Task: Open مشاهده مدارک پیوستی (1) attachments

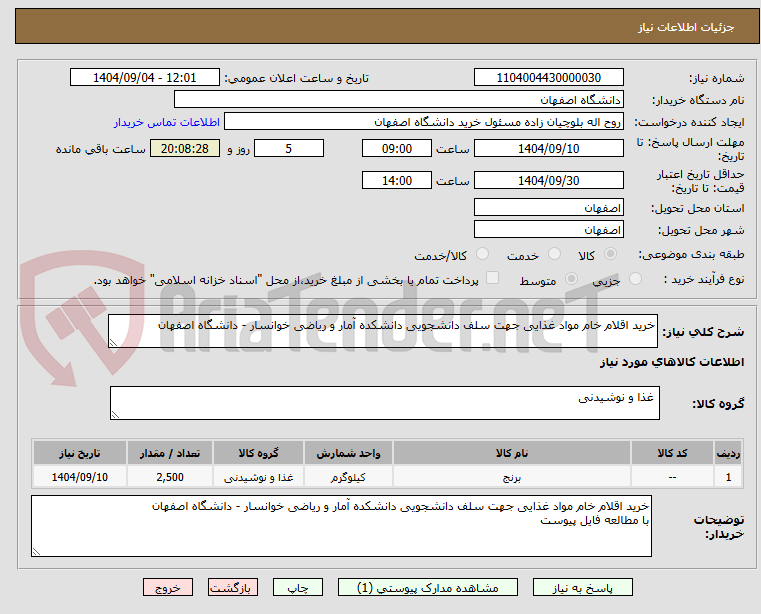Action: click(428, 587)
